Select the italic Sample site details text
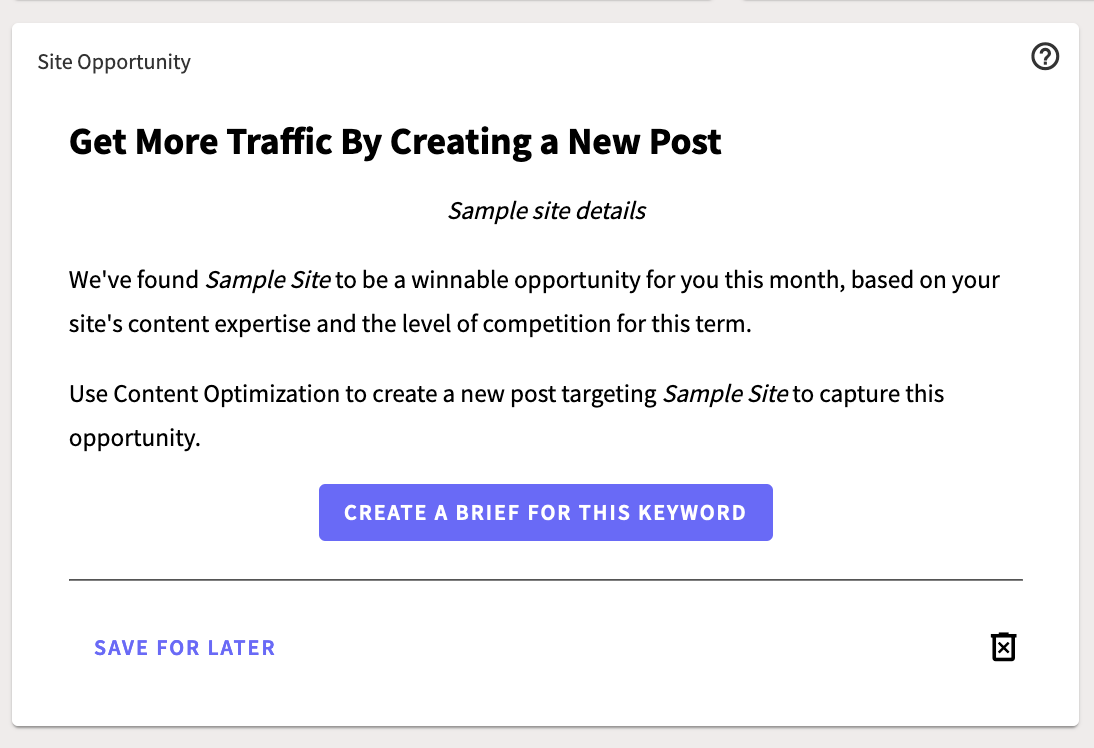Screen dimensions: 1094x748 [546, 211]
